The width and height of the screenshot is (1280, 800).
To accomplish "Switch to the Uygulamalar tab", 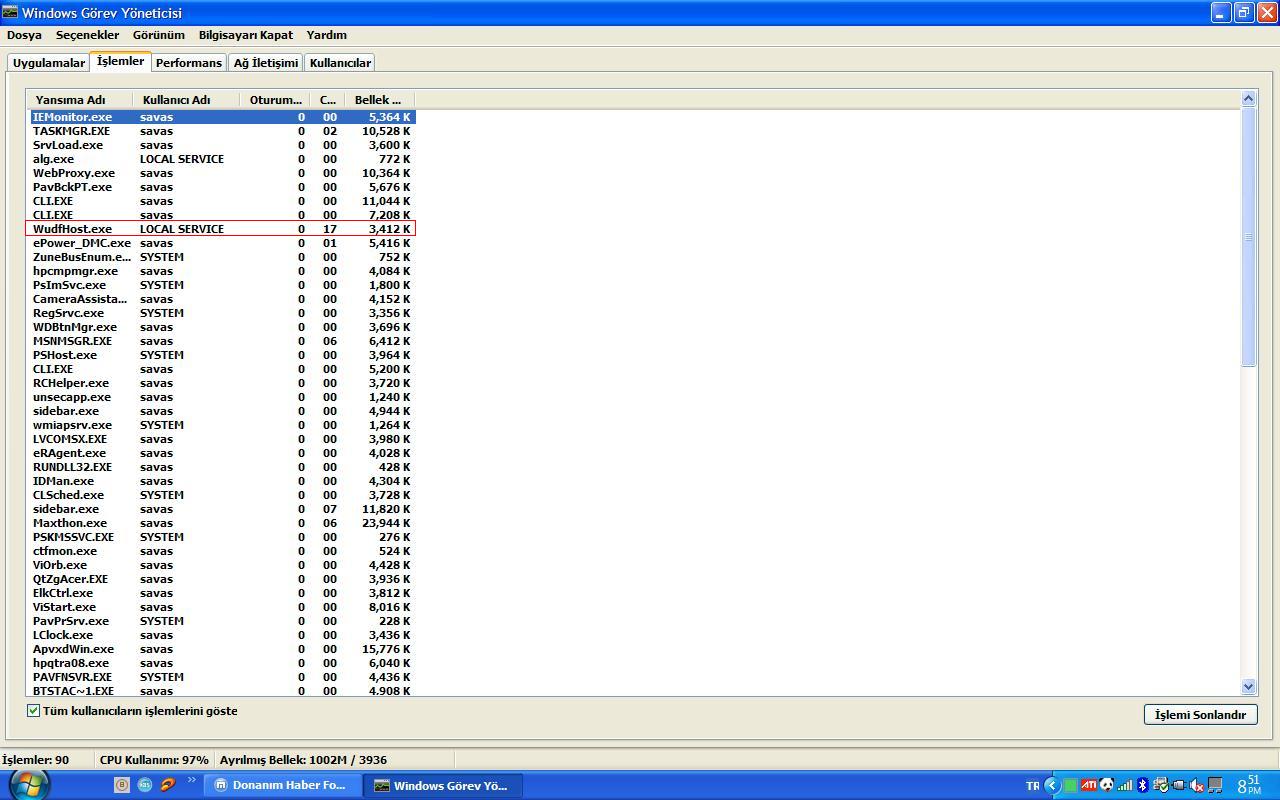I will tap(49, 63).
